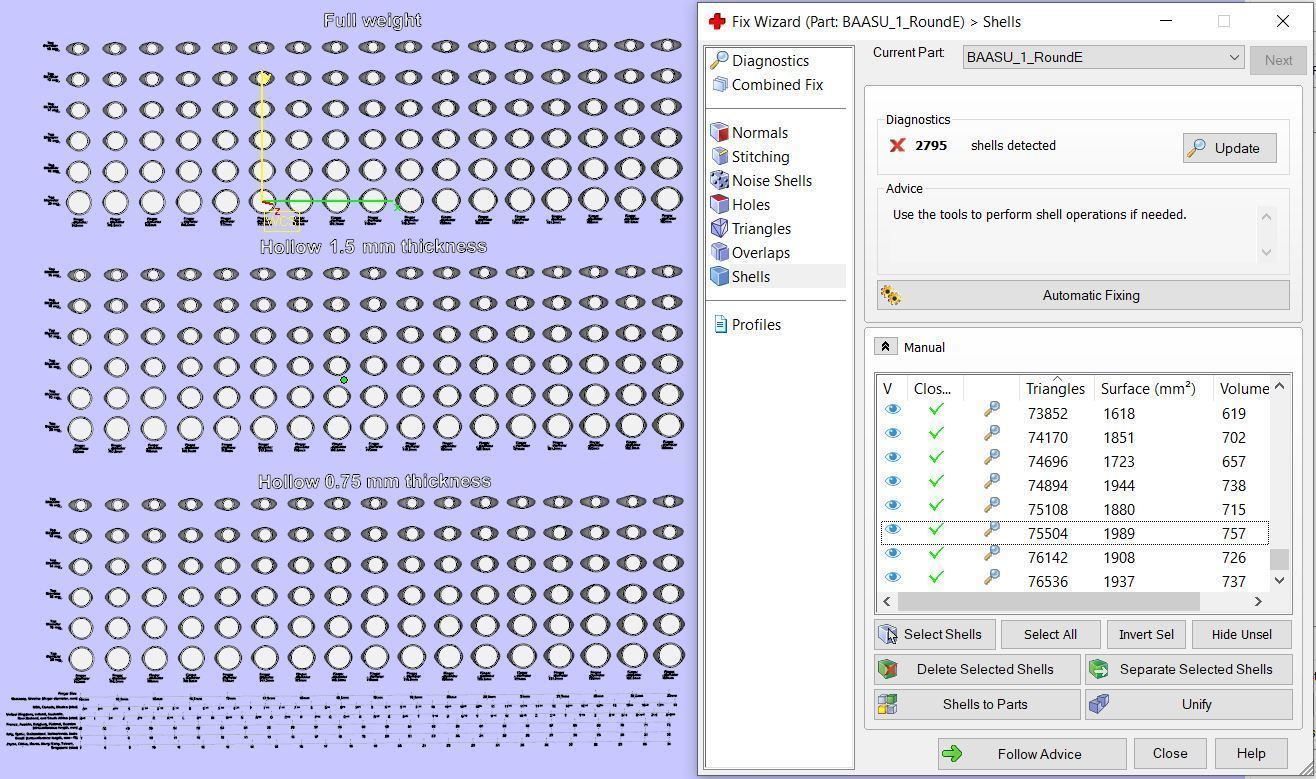Click Separate Selected Shells button
This screenshot has height=779, width=1316.
1188,669
